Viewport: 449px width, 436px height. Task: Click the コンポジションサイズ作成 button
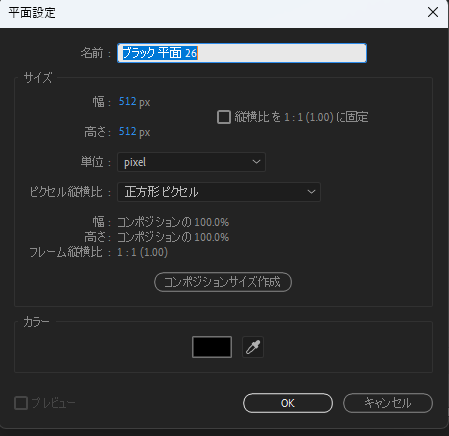[223, 282]
